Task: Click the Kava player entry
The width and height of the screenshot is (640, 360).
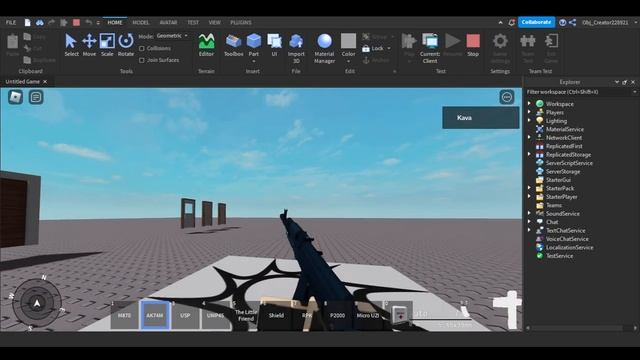Action: [x=481, y=118]
